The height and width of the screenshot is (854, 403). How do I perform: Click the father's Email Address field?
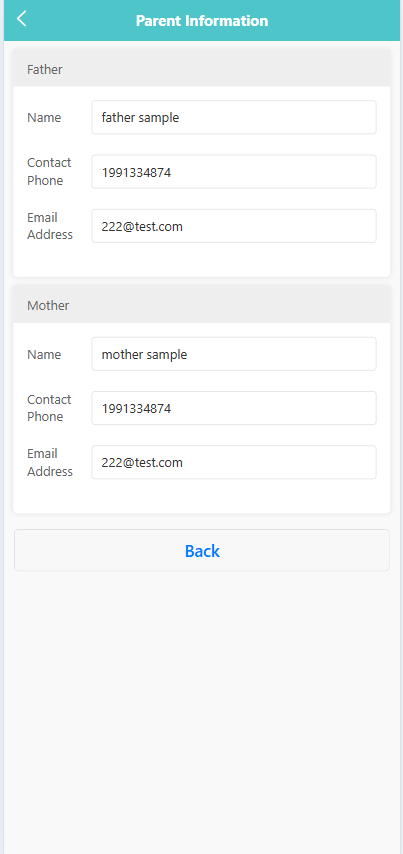pyautogui.click(x=234, y=226)
